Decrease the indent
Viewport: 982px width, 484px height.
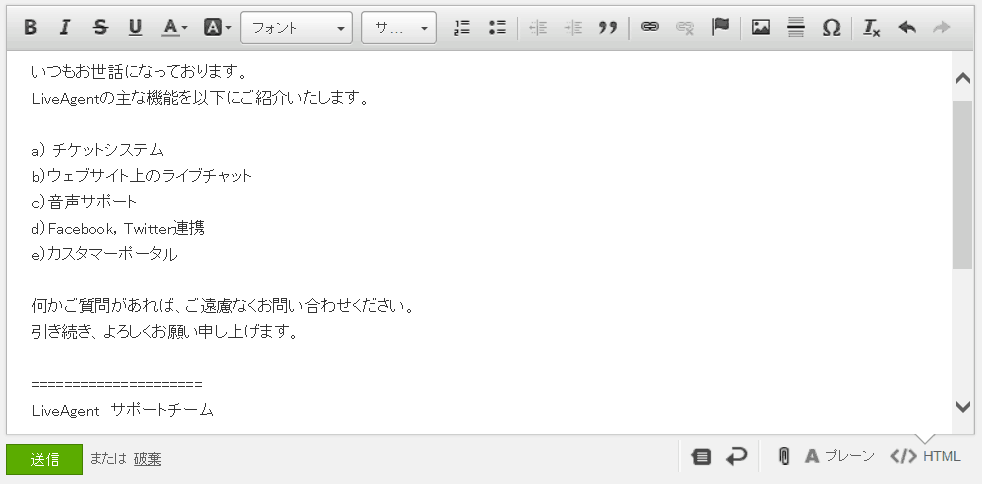click(538, 28)
